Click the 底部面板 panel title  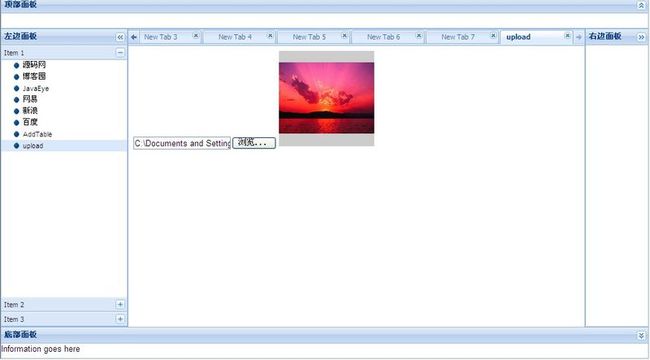pos(20,334)
